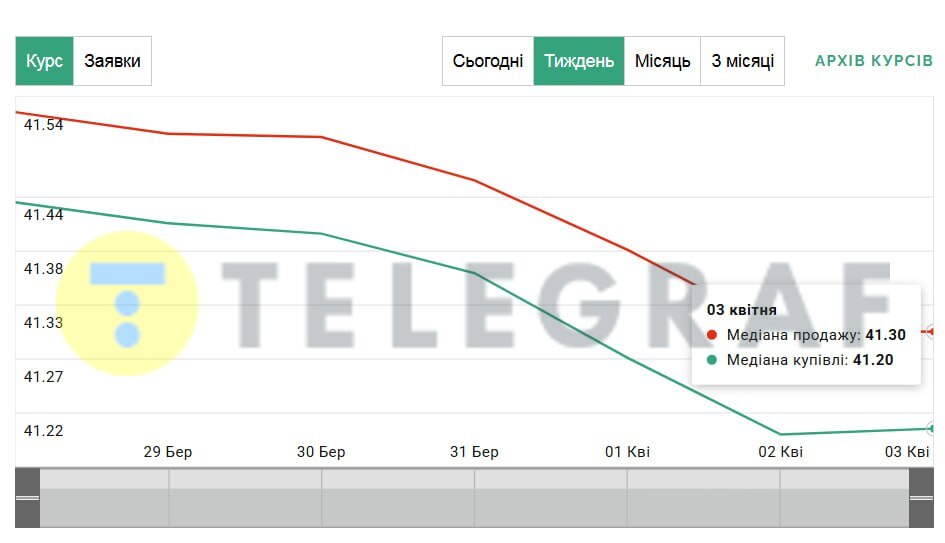This screenshot has height=543, width=945.
Task: Select the Тиждень period button
Action: coord(579,61)
